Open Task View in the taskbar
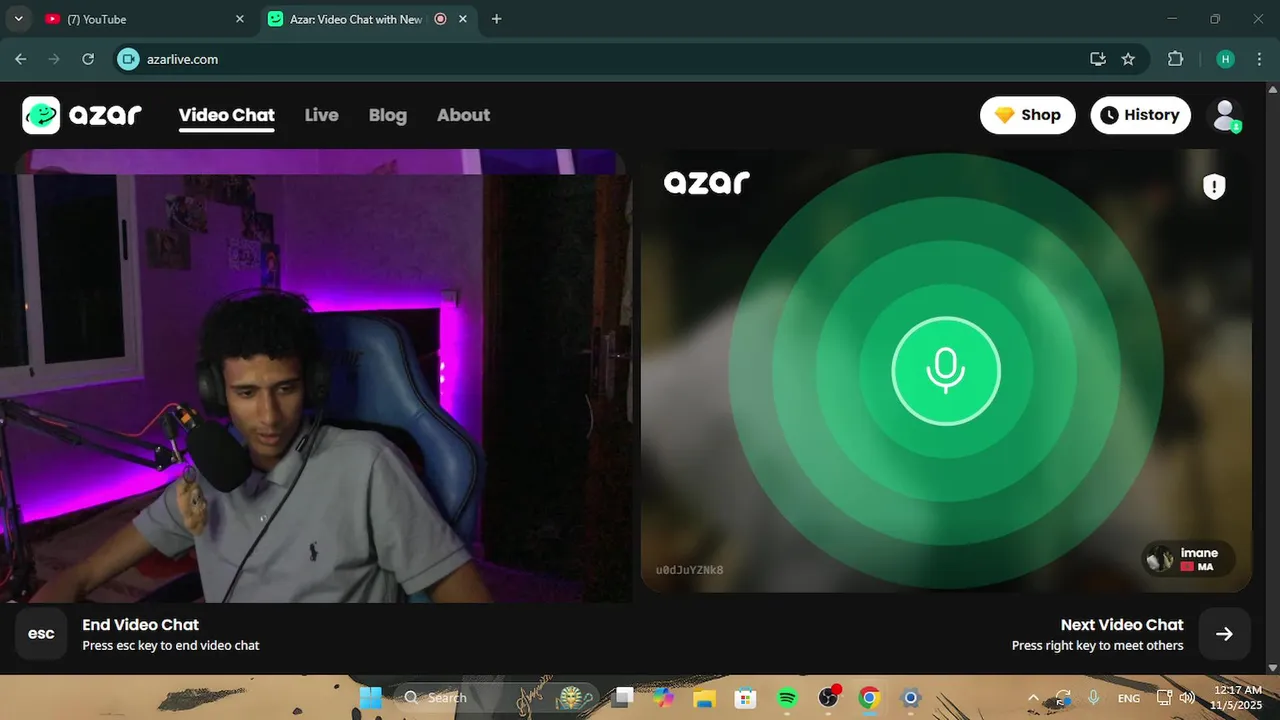The image size is (1280, 720). tap(624, 698)
